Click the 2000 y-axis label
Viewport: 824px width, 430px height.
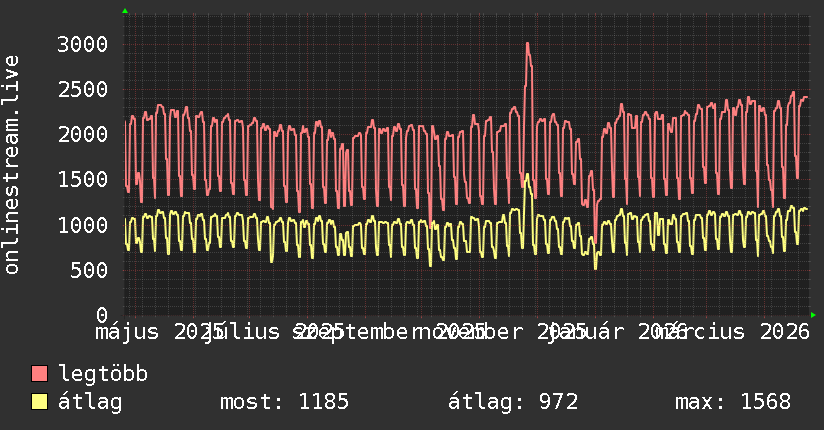(83, 135)
